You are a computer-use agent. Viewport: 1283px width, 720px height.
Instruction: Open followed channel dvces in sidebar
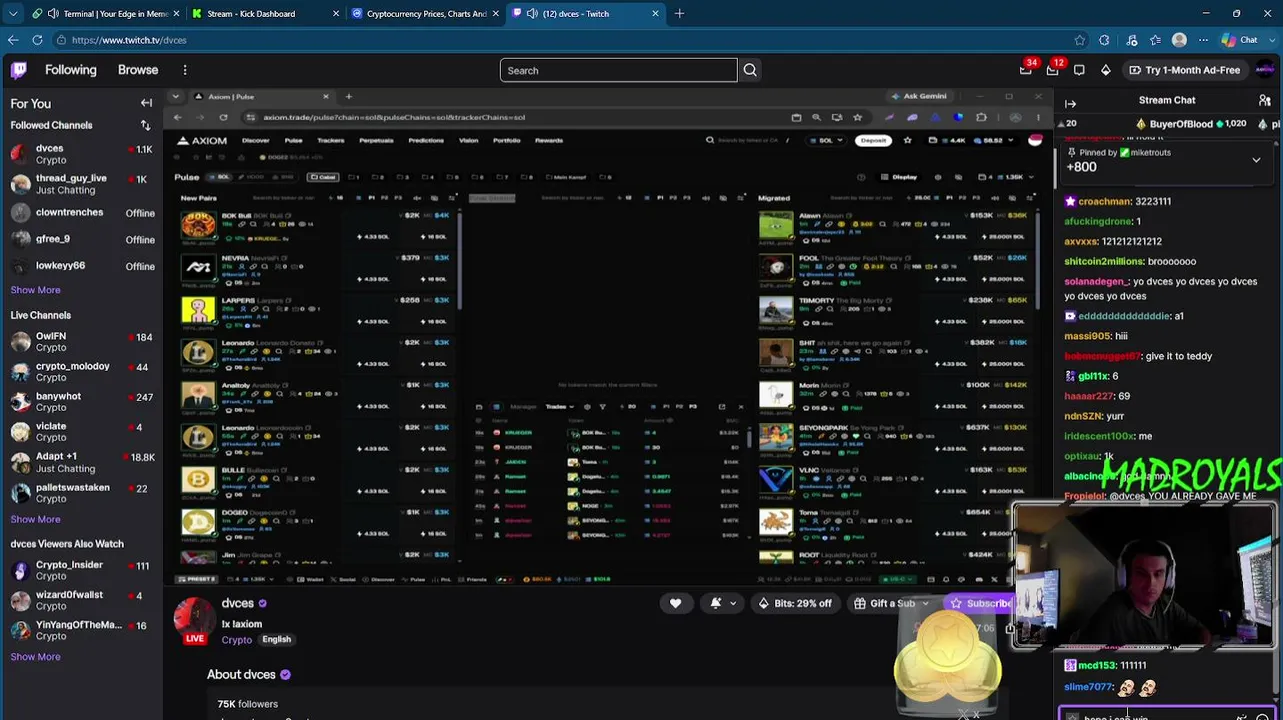coord(81,154)
